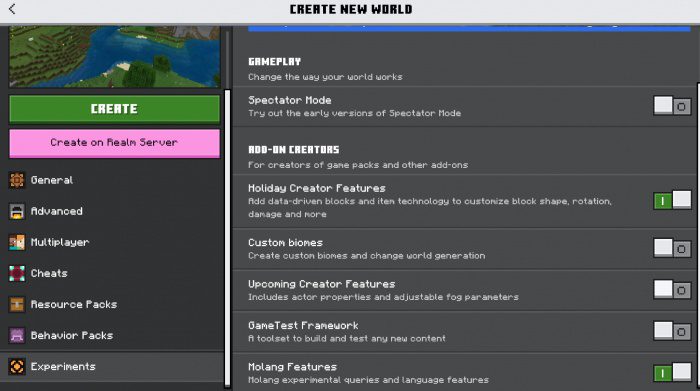
Task: Turn off the Molang Features toggle
Action: (672, 372)
